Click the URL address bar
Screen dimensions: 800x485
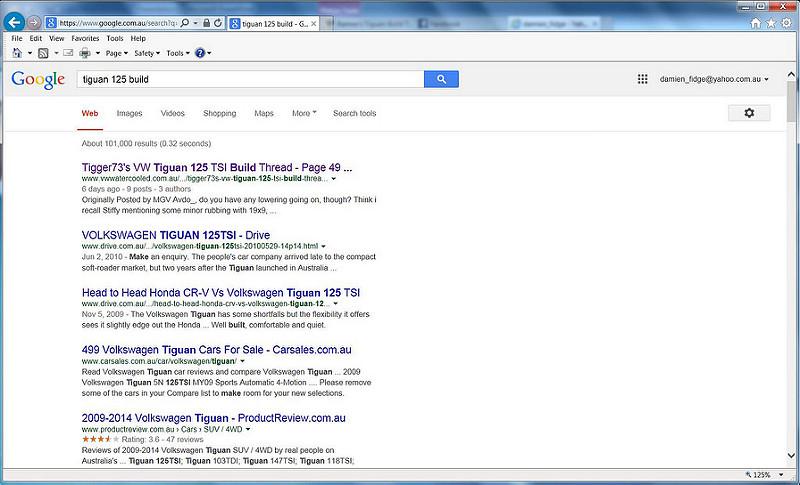coord(117,23)
